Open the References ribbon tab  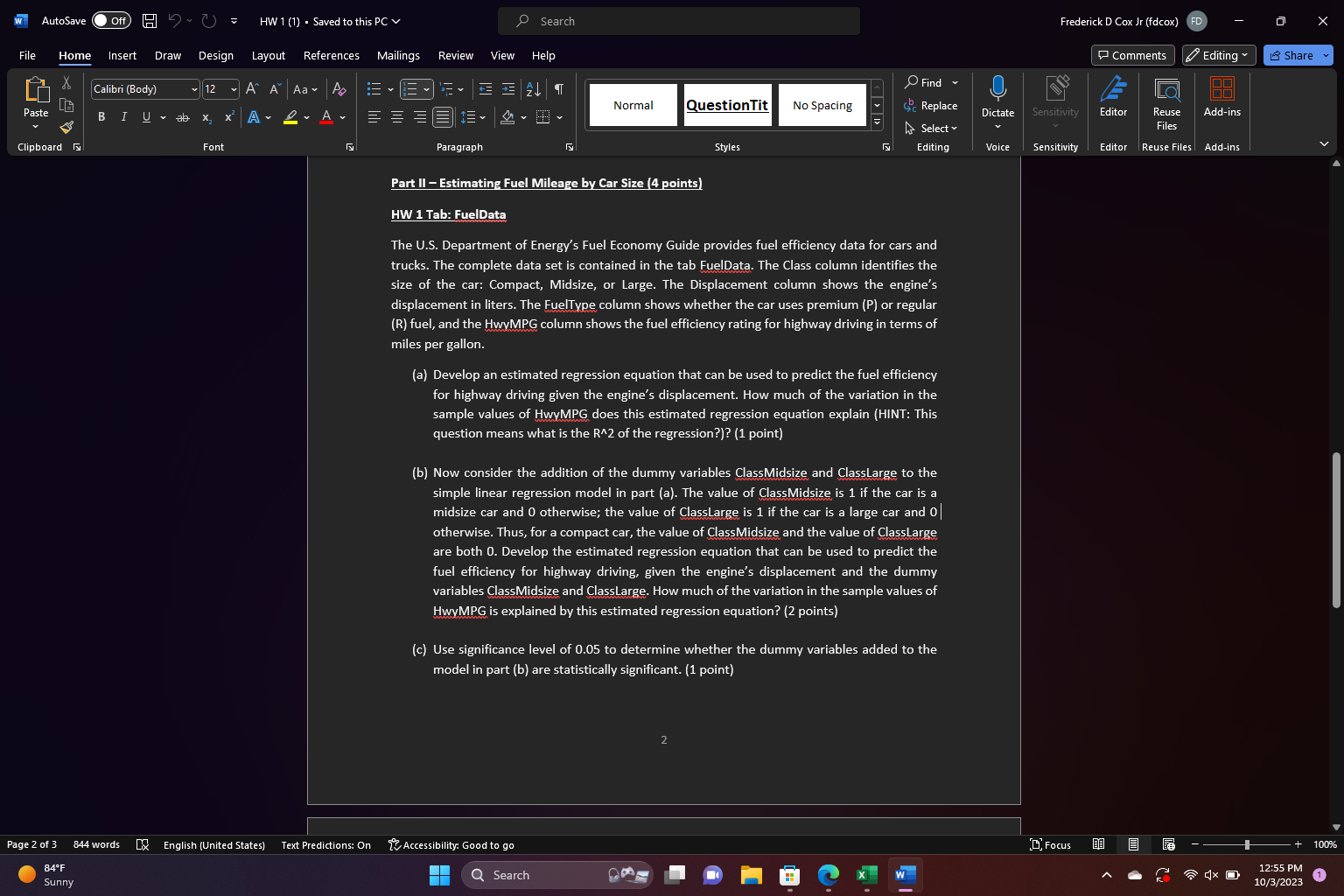(x=331, y=55)
